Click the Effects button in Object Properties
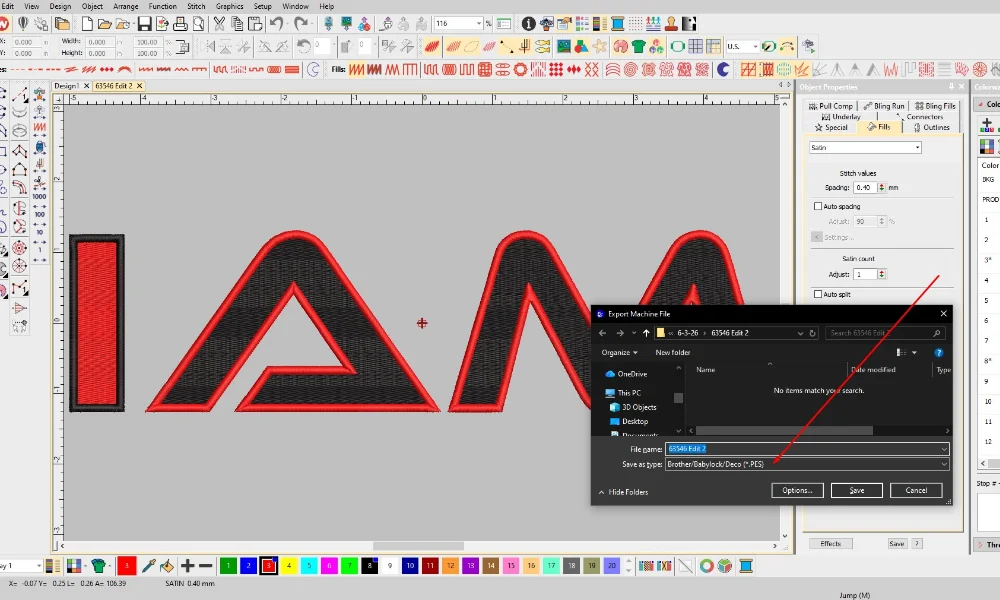Image resolution: width=1000 pixels, height=600 pixels. point(830,544)
